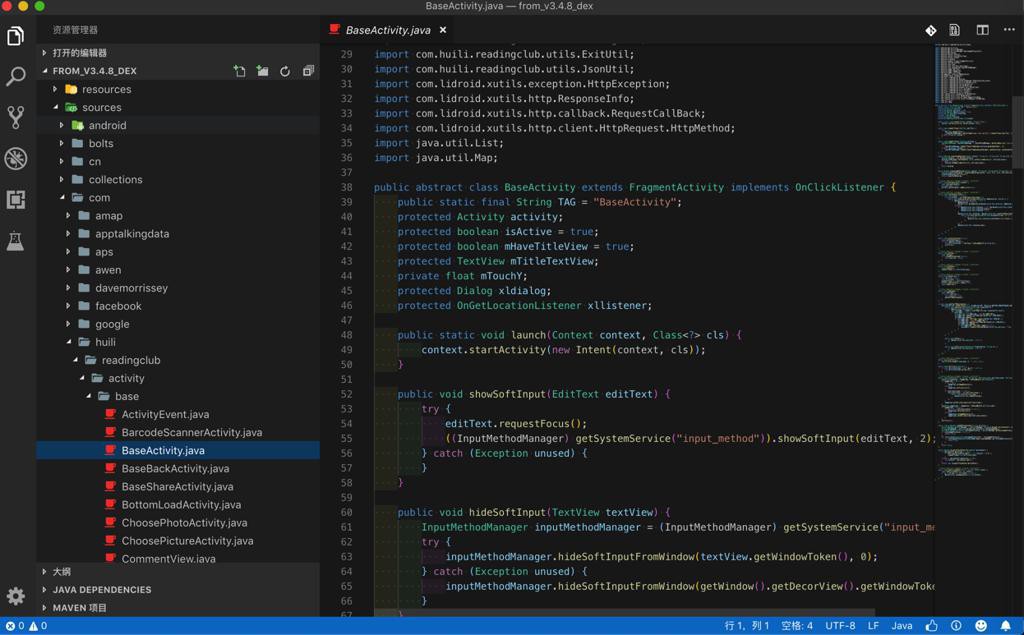Click the diamond source control icon in editor toolbar
This screenshot has width=1024, height=635.
931,30
